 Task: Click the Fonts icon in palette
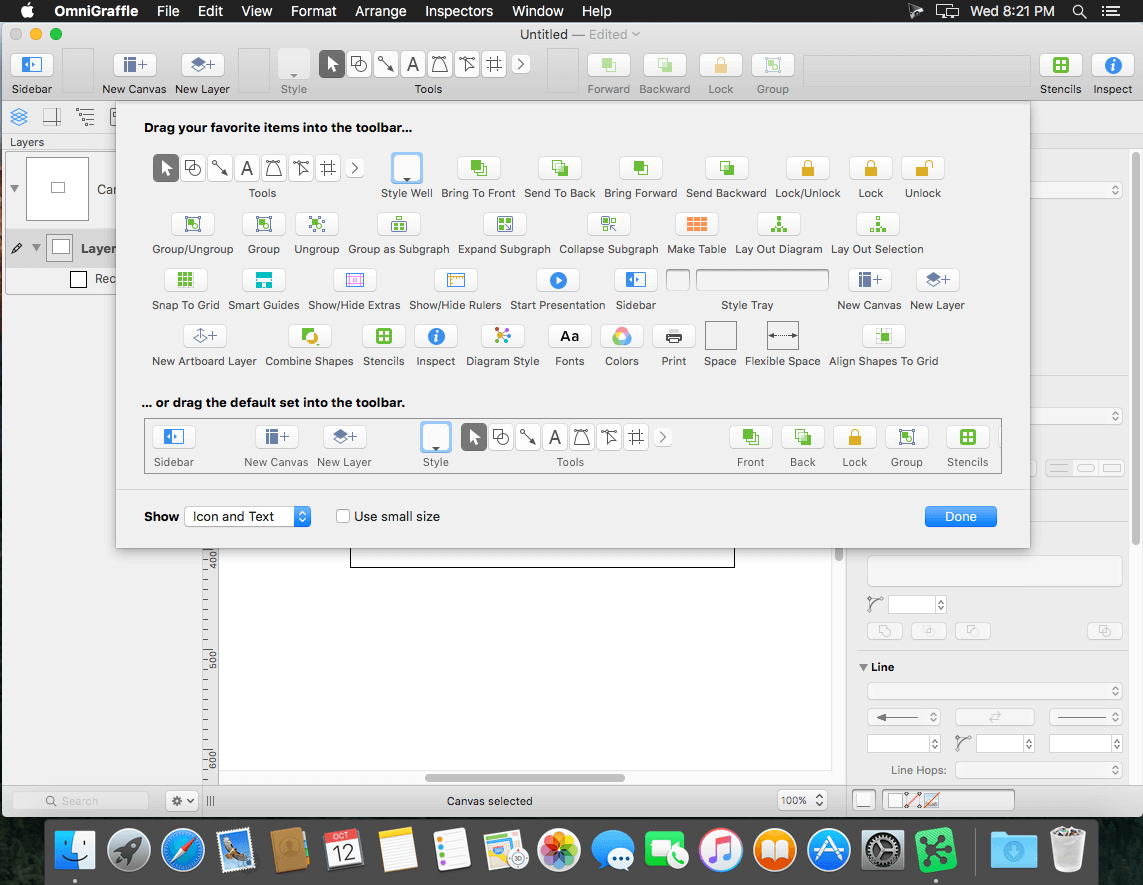(x=569, y=336)
